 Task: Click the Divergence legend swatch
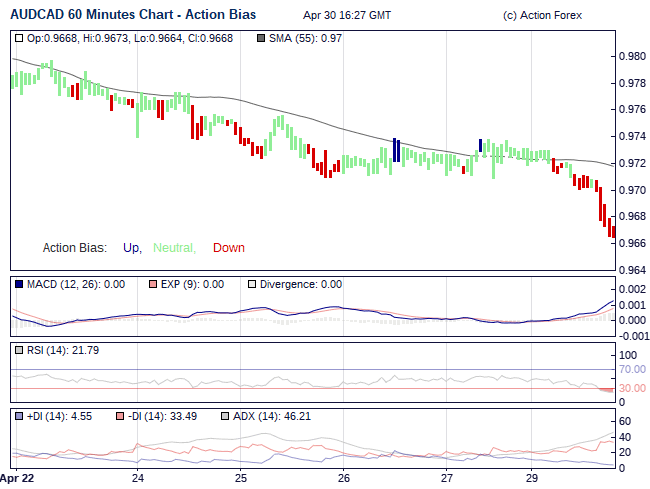(252, 284)
